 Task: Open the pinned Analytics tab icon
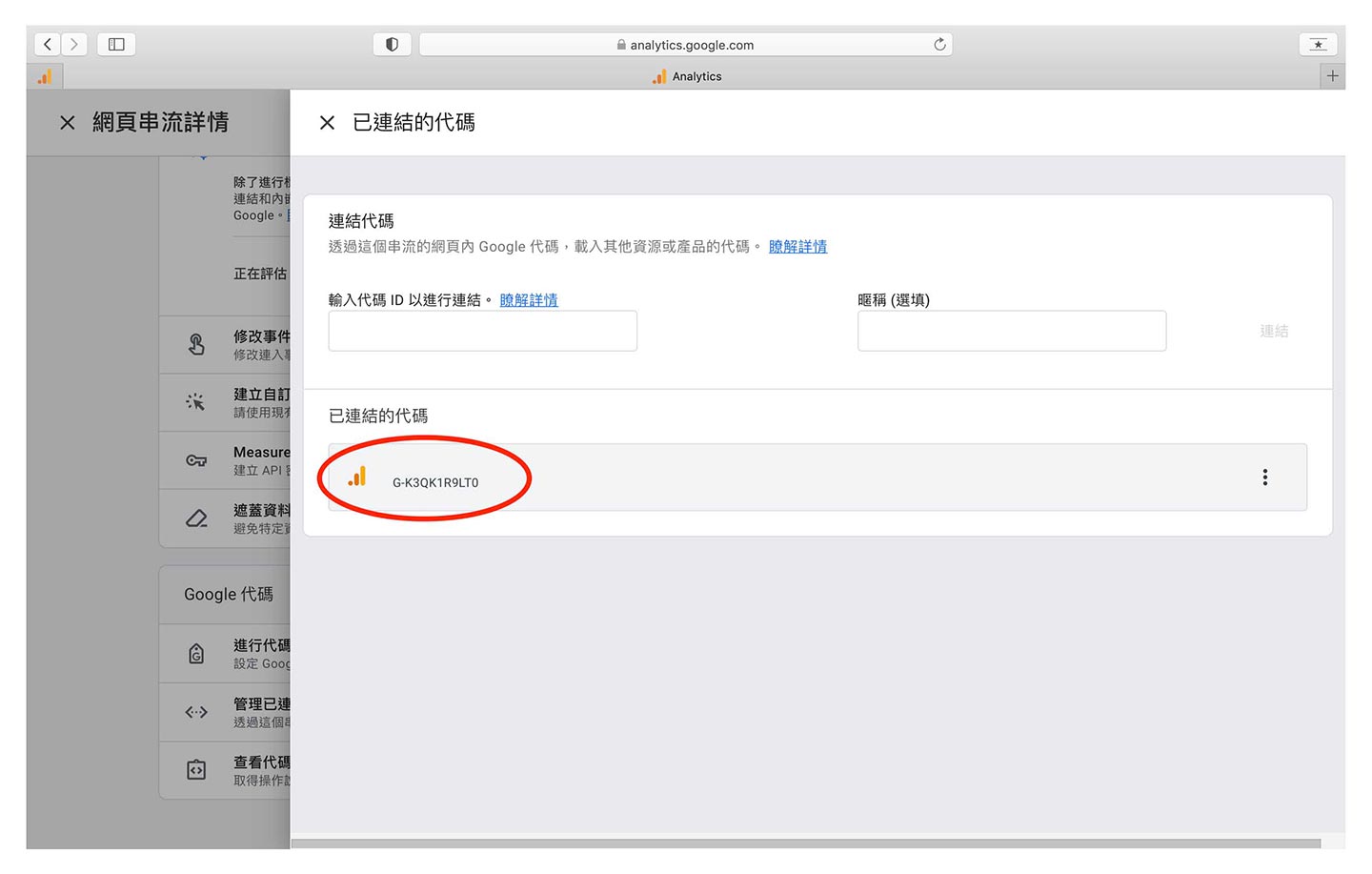pos(45,76)
